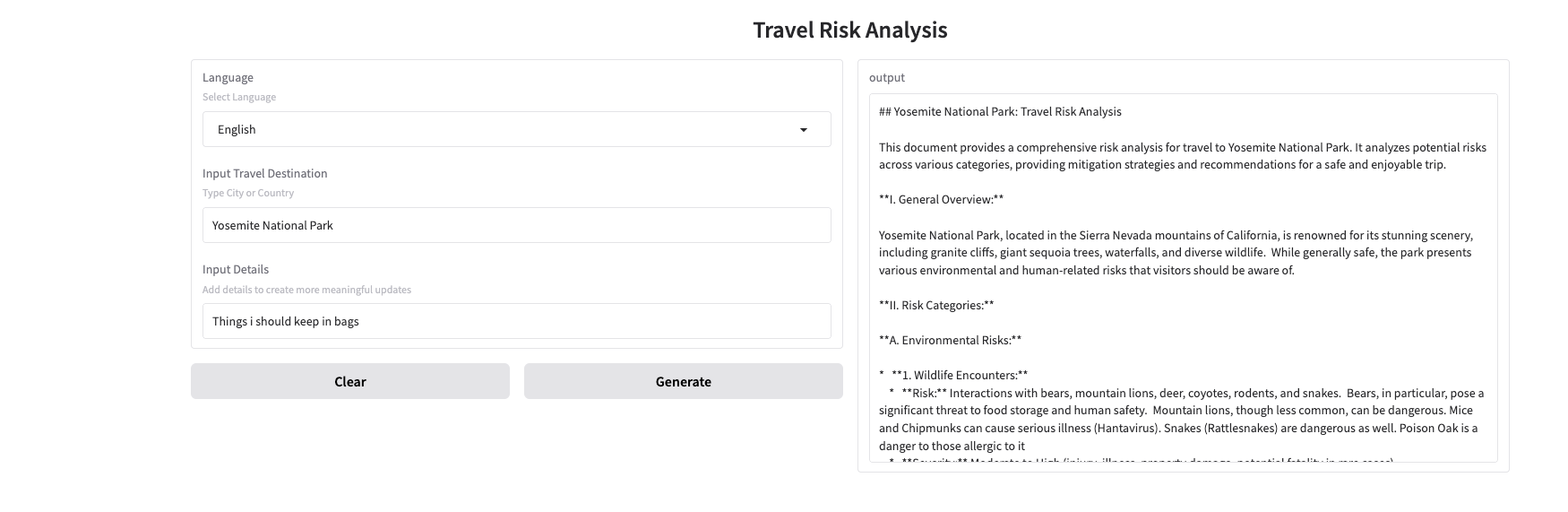Click the Environmental Risks line in output

click(x=950, y=341)
